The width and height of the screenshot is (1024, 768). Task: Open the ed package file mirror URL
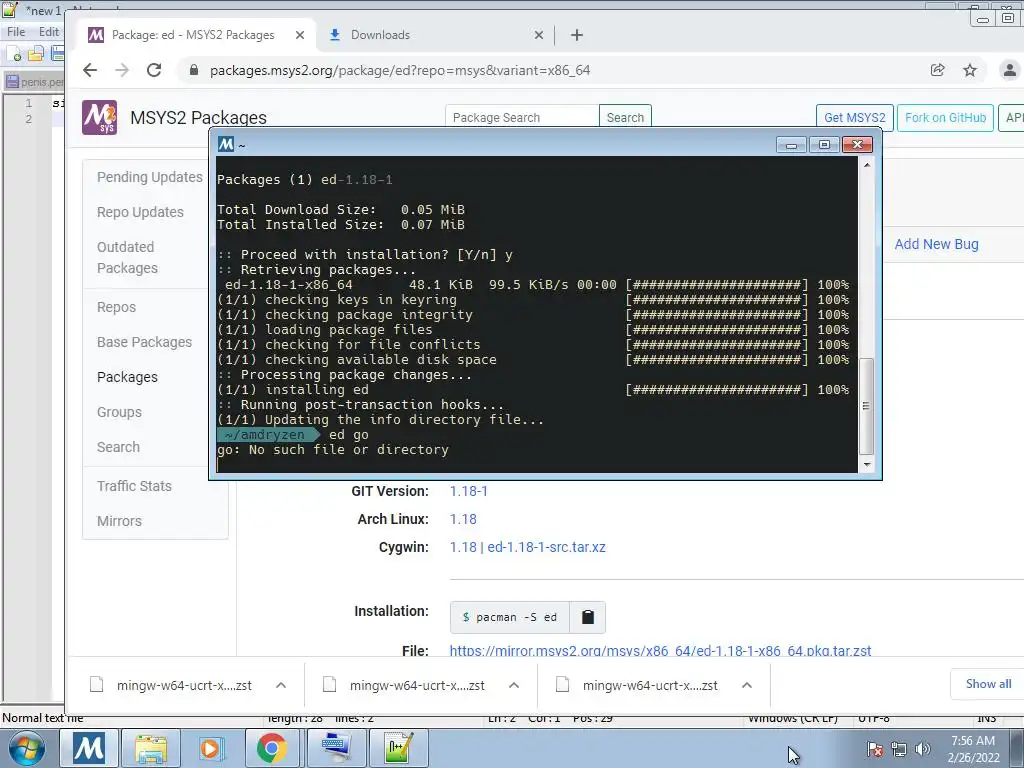click(660, 651)
